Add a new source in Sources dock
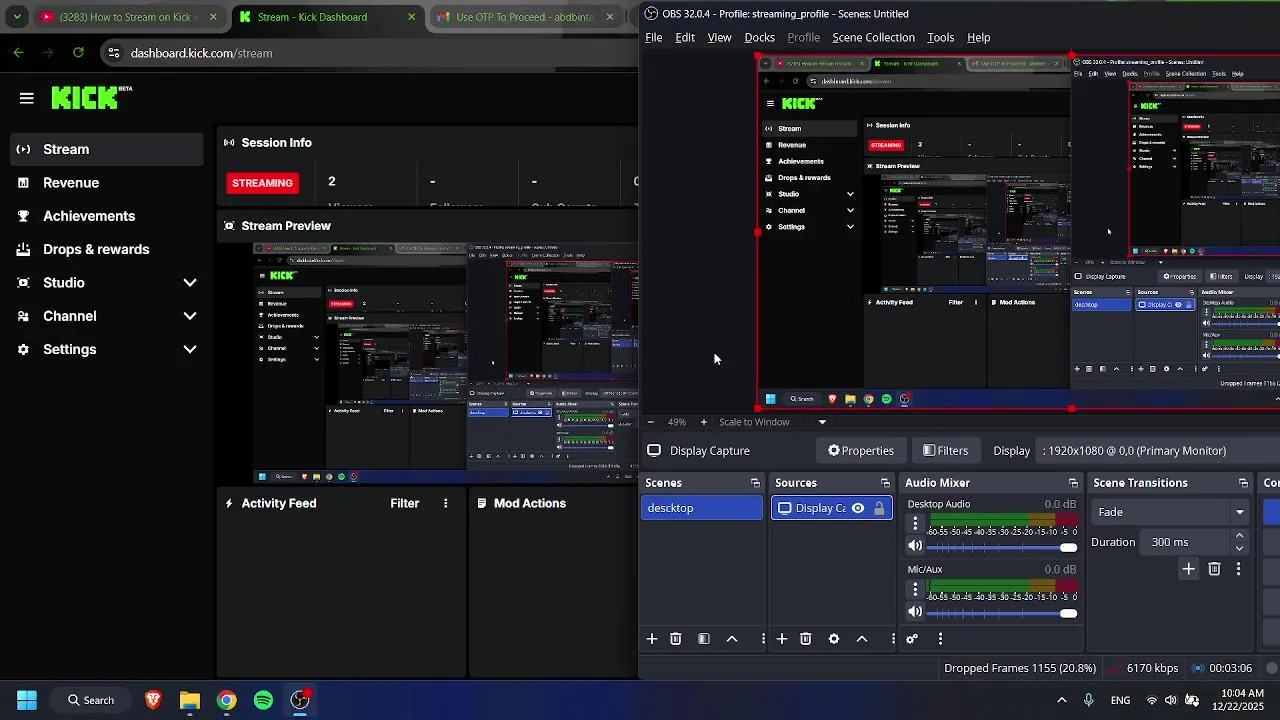The image size is (1280, 720). click(x=782, y=639)
